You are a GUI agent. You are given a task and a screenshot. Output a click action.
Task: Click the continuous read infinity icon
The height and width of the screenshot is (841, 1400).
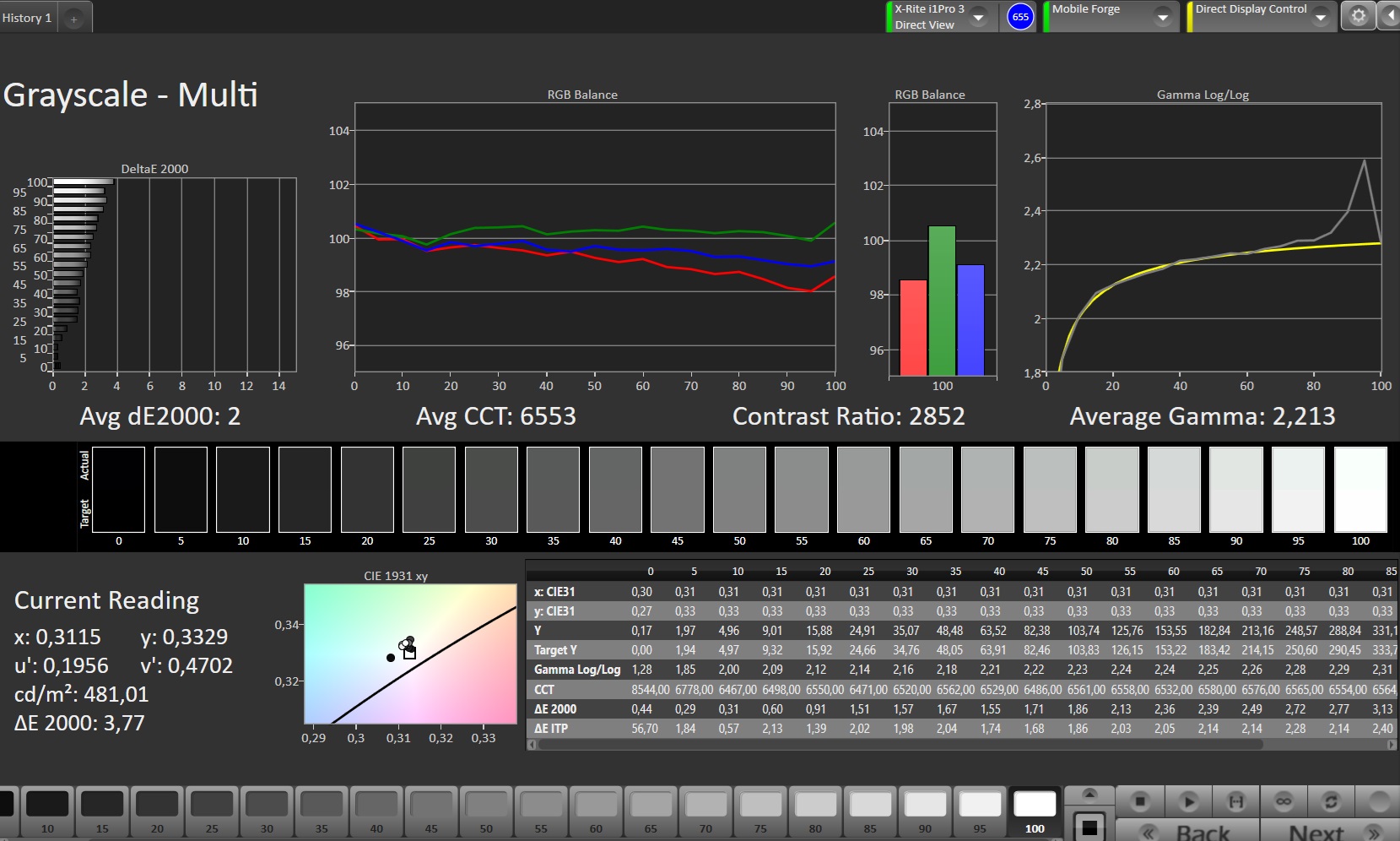(x=1284, y=801)
